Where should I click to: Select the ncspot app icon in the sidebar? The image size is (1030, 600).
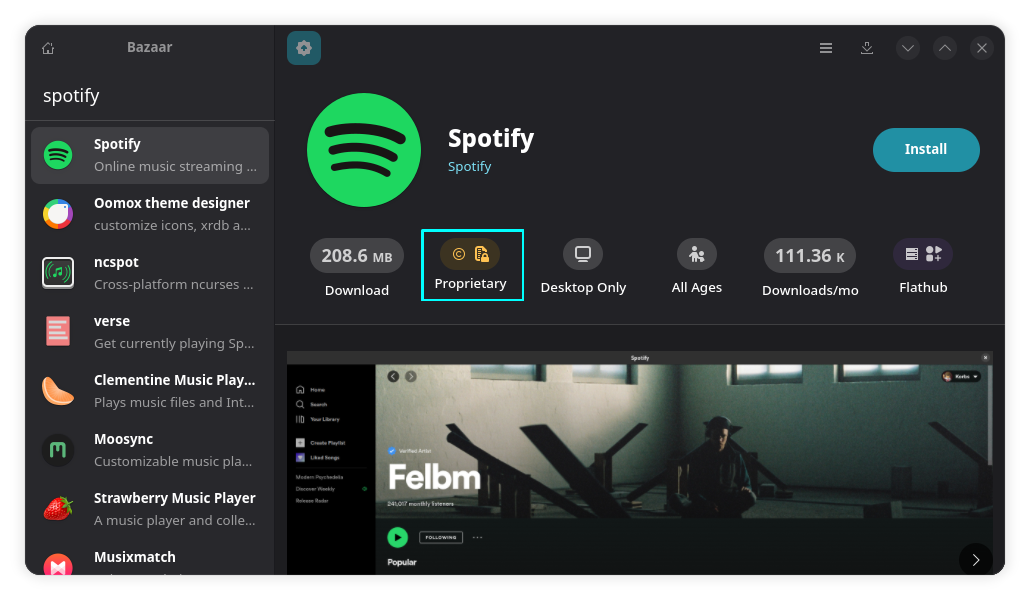pos(58,272)
